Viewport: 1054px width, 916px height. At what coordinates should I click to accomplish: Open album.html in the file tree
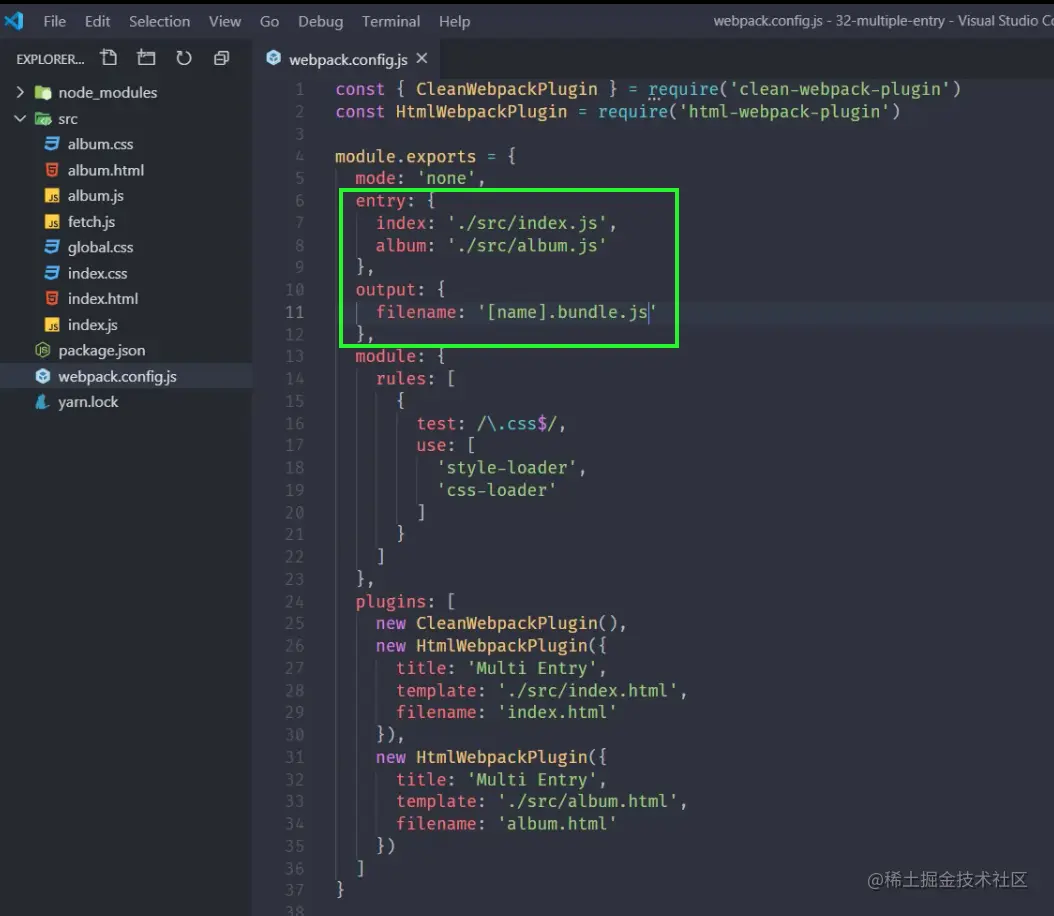tap(106, 170)
